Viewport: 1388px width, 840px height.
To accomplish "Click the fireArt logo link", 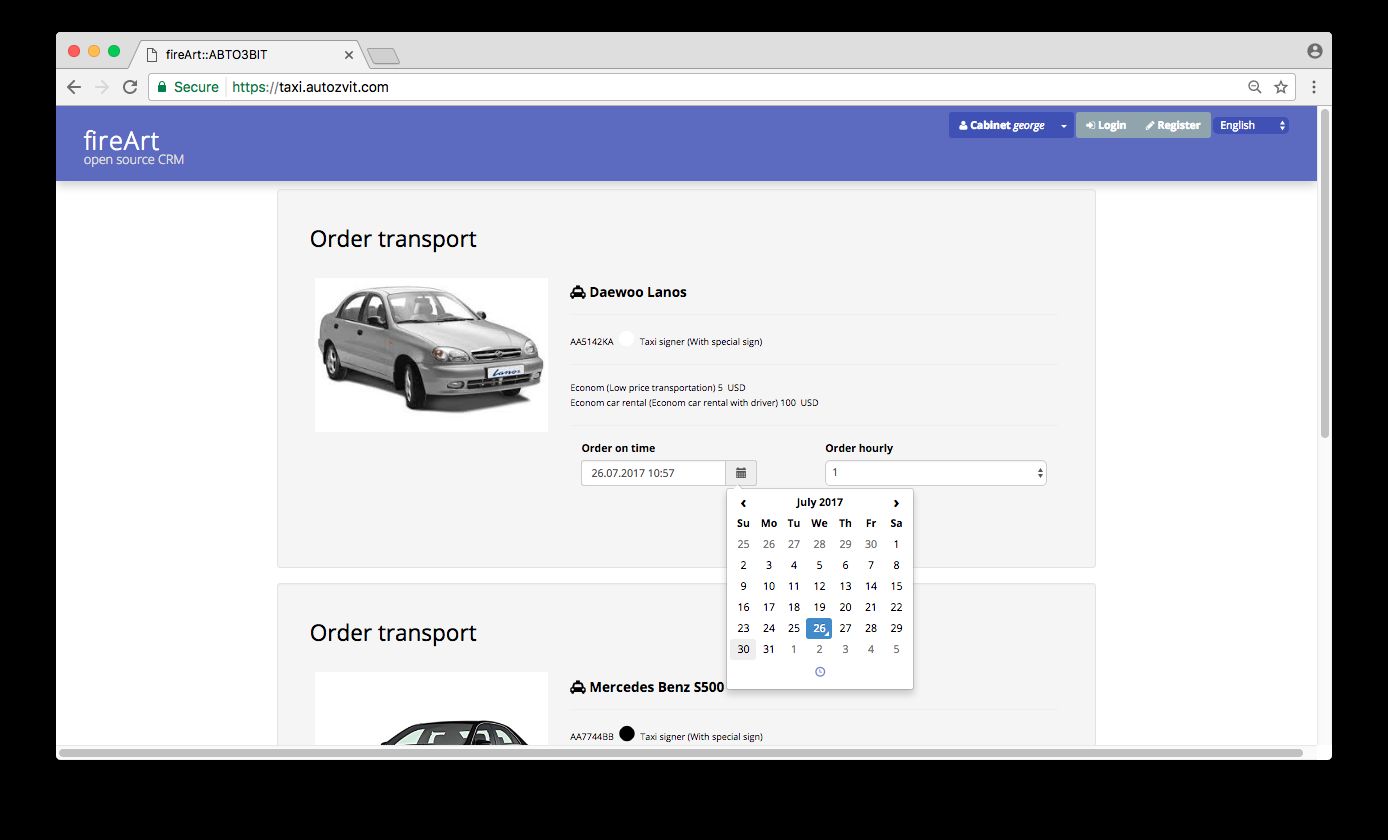I will pos(122,141).
